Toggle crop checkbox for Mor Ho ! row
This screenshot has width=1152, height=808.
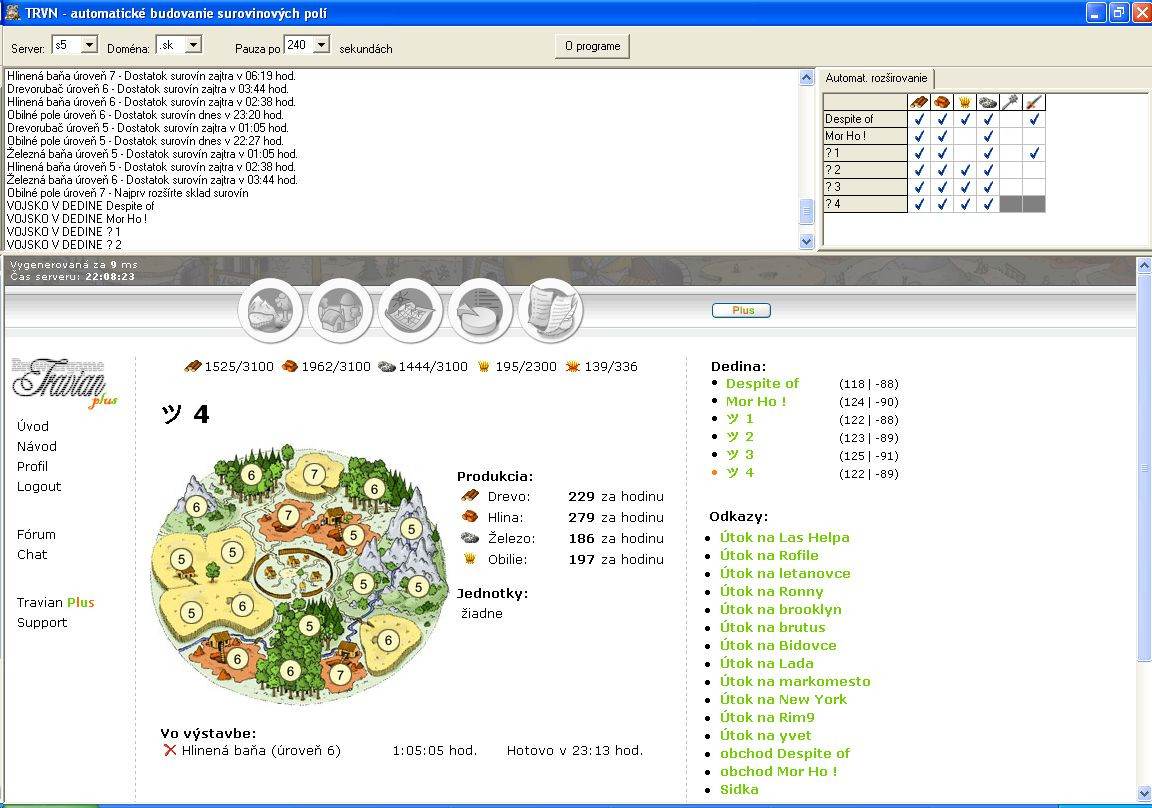point(965,135)
